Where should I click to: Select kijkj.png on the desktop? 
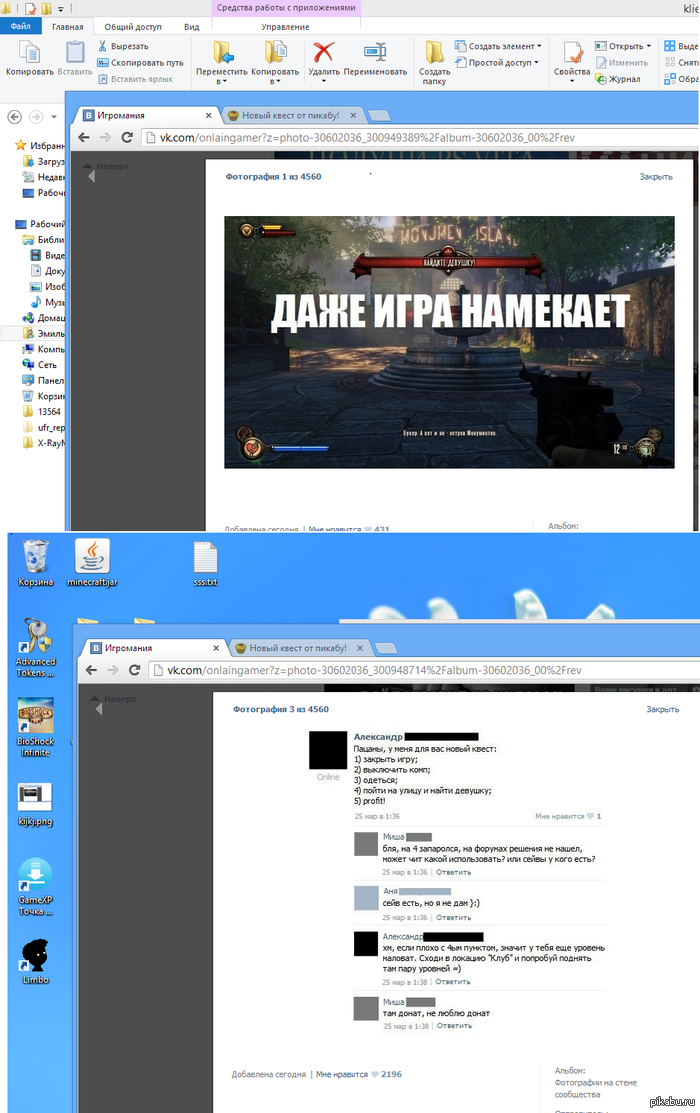(35, 805)
